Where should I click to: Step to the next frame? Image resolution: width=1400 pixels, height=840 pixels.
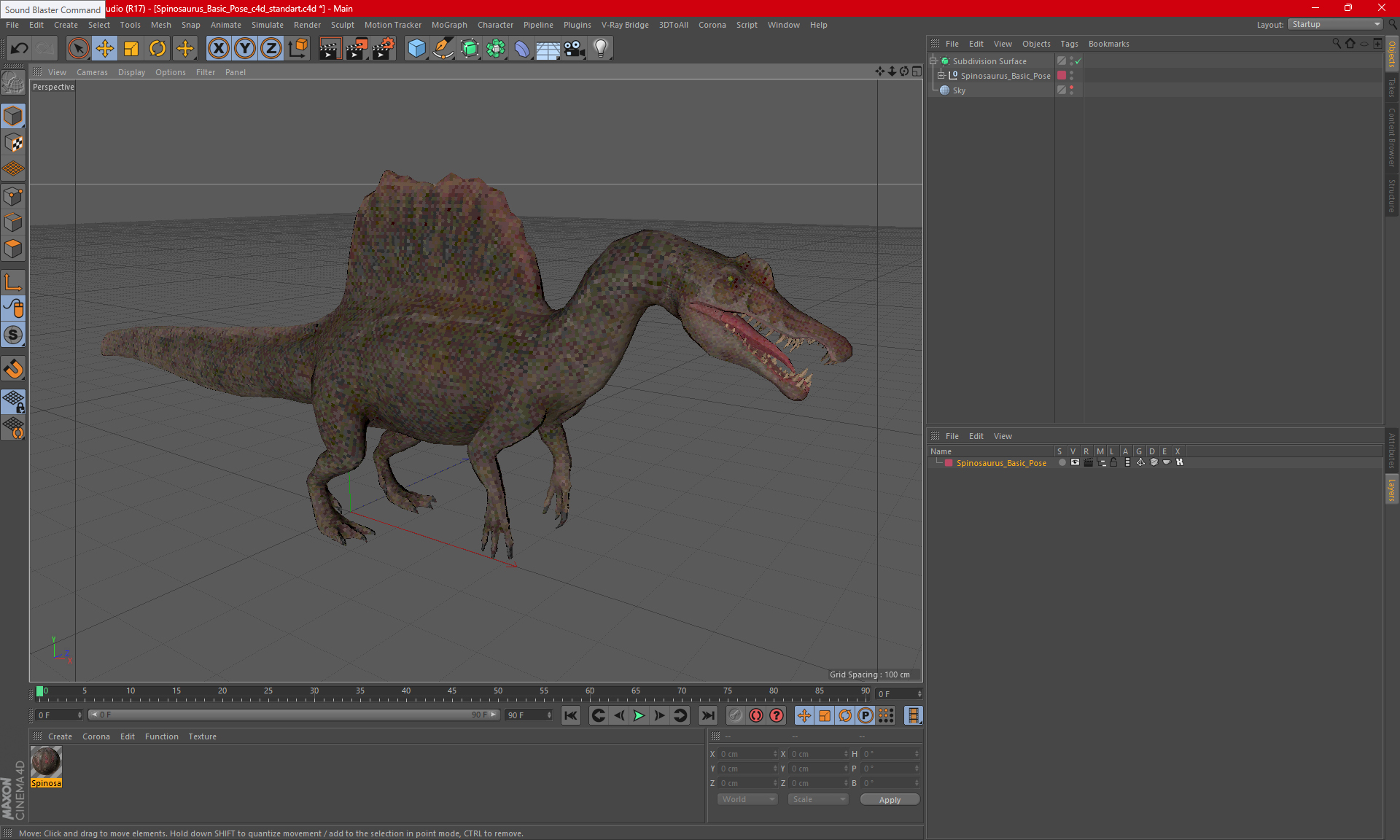click(659, 715)
